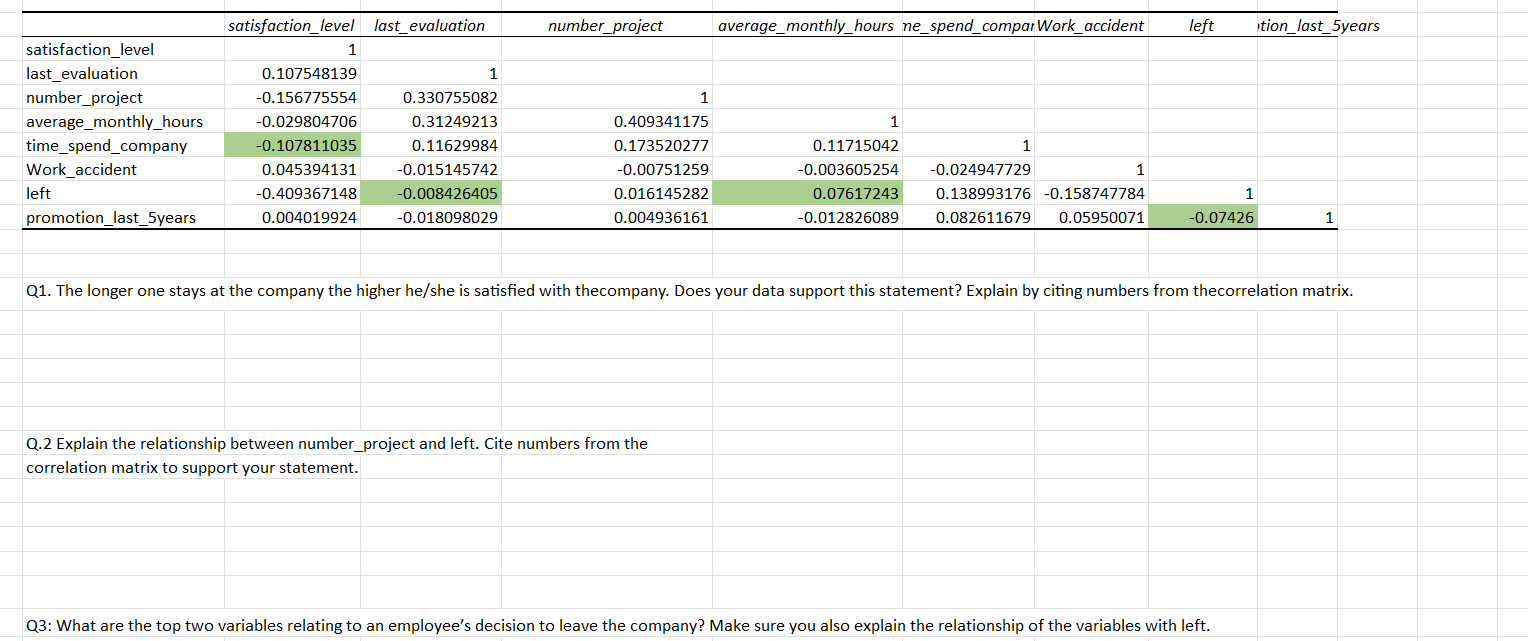
Task: Select cell with value 0.045394131
Action: (292, 169)
